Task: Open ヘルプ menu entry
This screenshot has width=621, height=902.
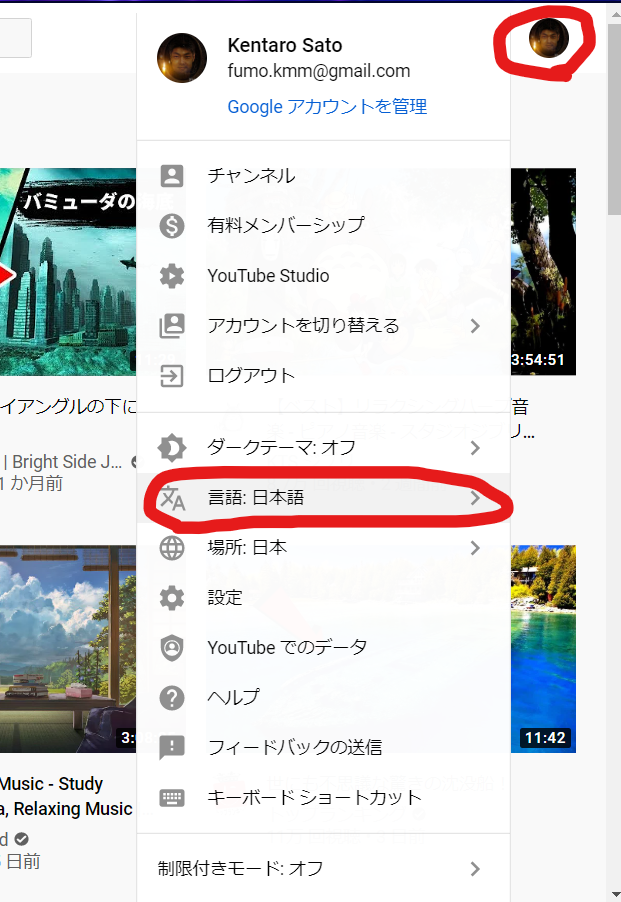Action: (x=323, y=698)
